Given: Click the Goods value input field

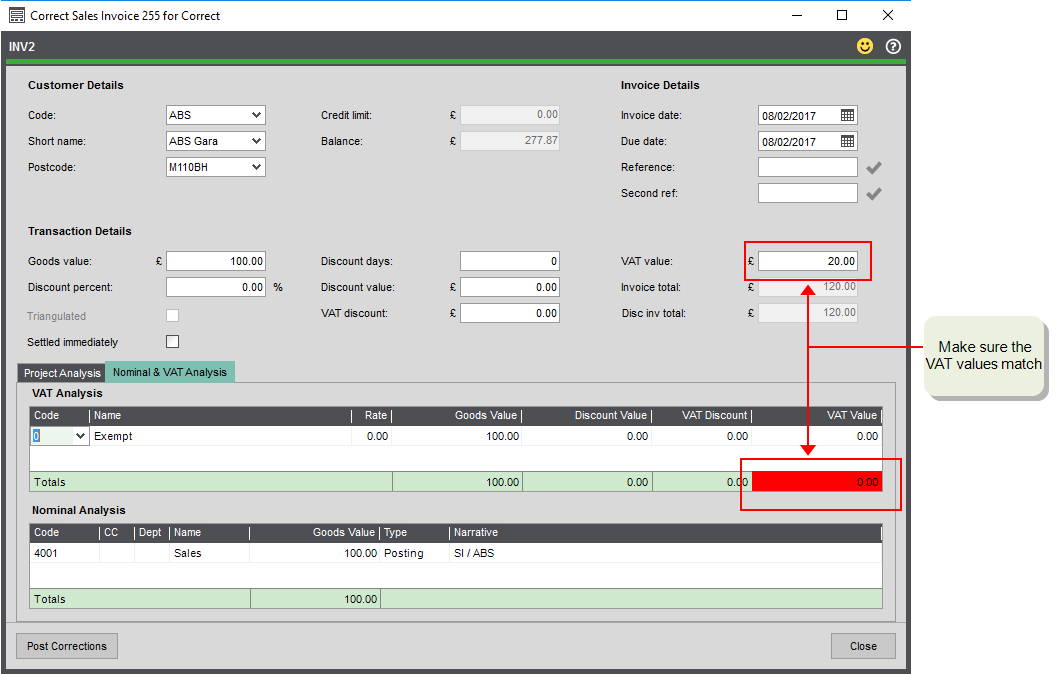Looking at the screenshot, I should coord(216,261).
